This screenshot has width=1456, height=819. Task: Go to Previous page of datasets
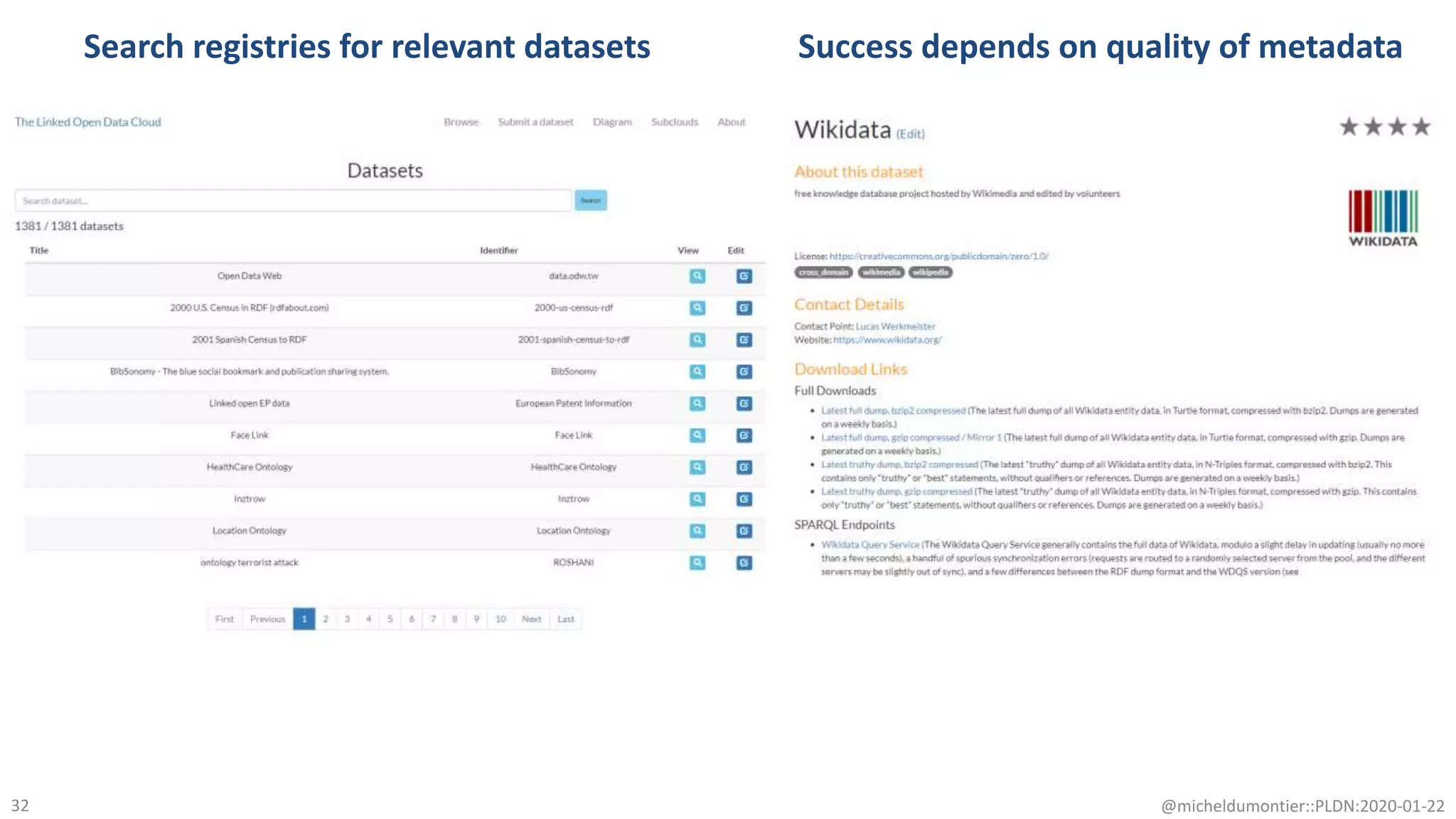tap(267, 619)
